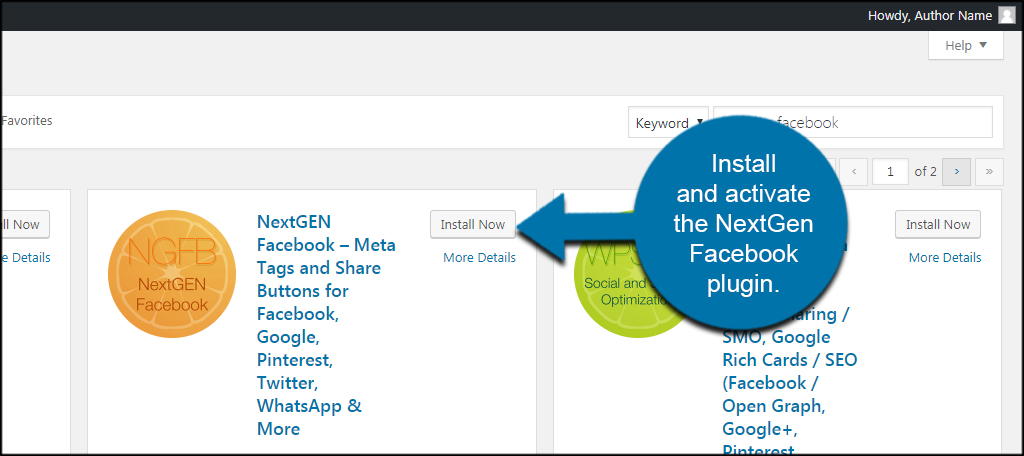Image resolution: width=1024 pixels, height=456 pixels.
Task: Open the NextGEN Facebook plugin title link
Action: tap(327, 325)
